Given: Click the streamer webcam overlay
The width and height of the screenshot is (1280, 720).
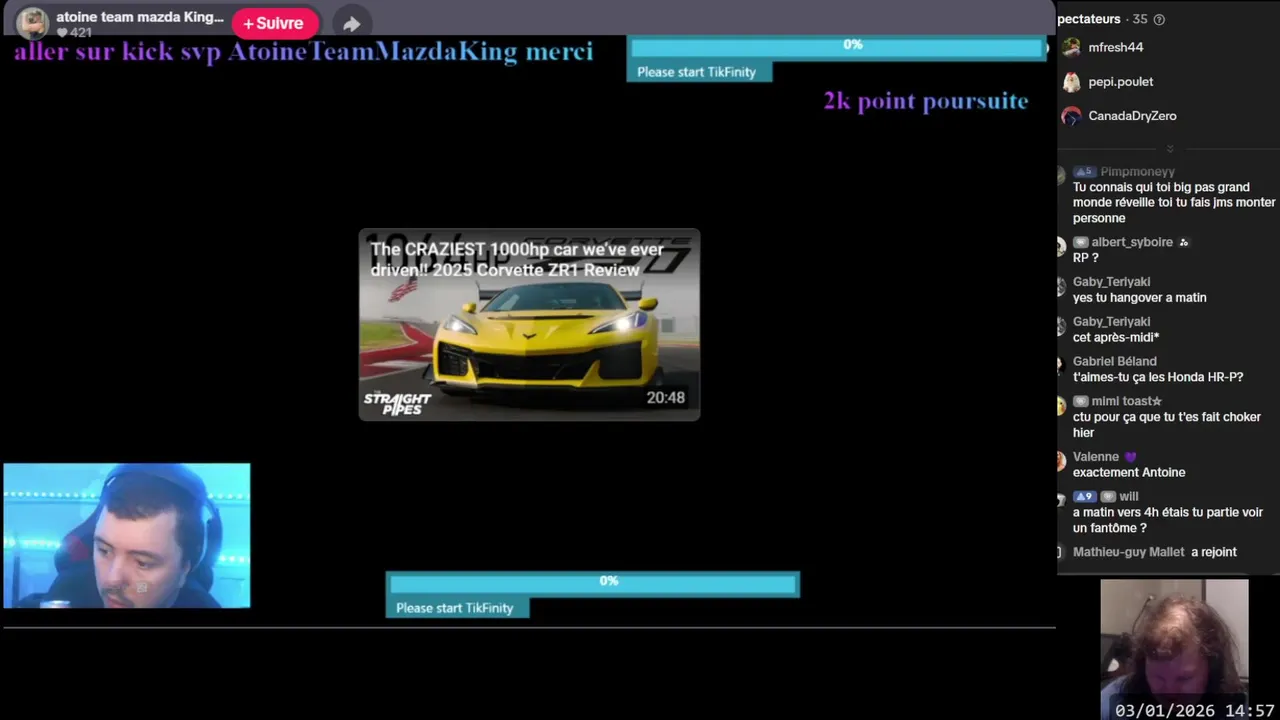Looking at the screenshot, I should 127,535.
